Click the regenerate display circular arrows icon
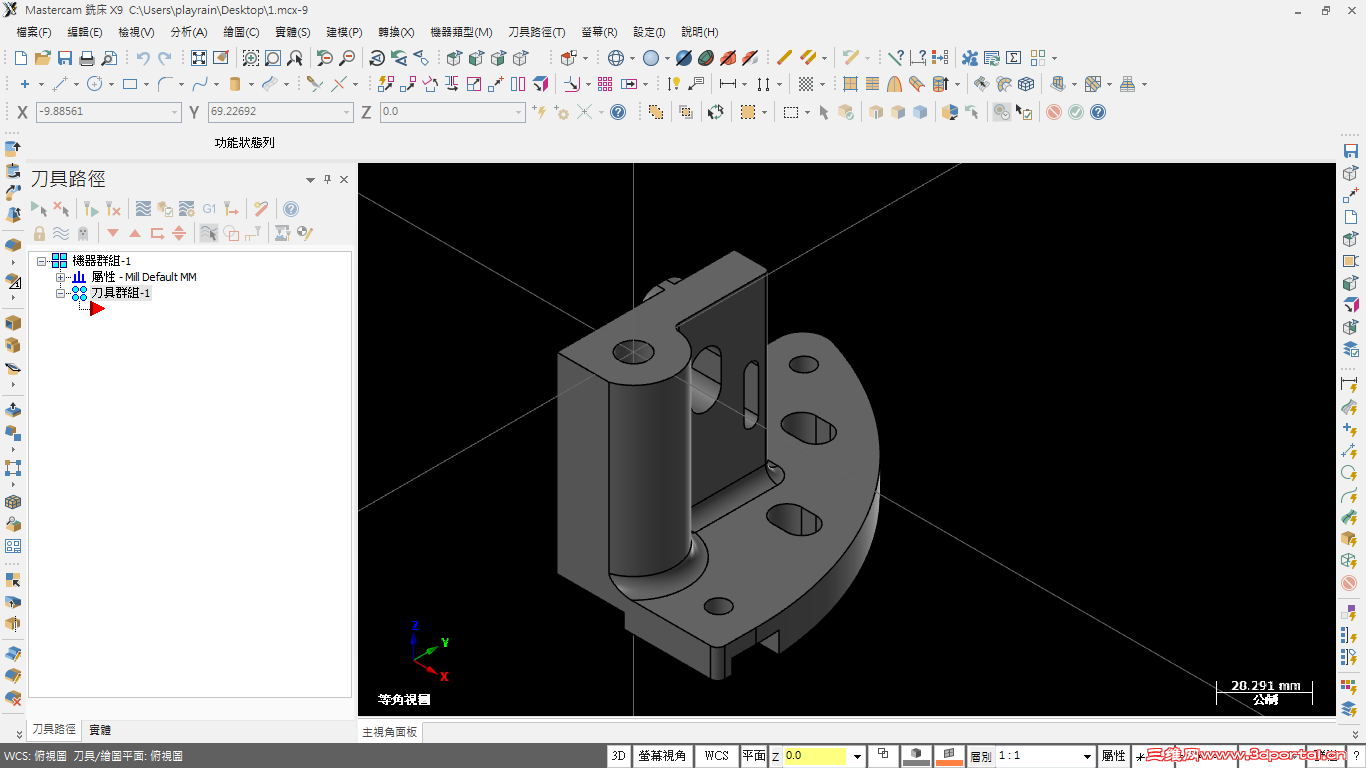1366x768 pixels. 716,112
